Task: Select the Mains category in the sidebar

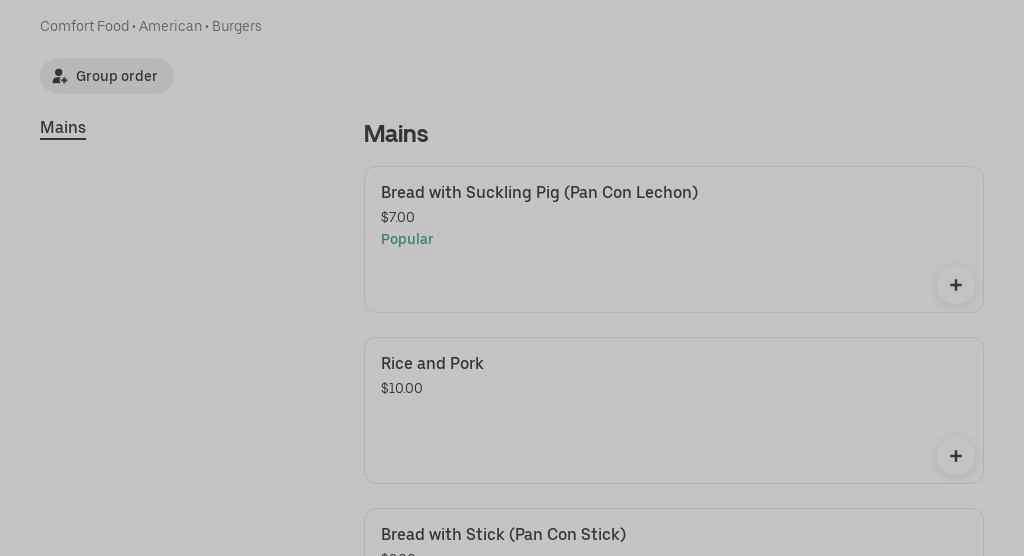Action: pos(63,127)
